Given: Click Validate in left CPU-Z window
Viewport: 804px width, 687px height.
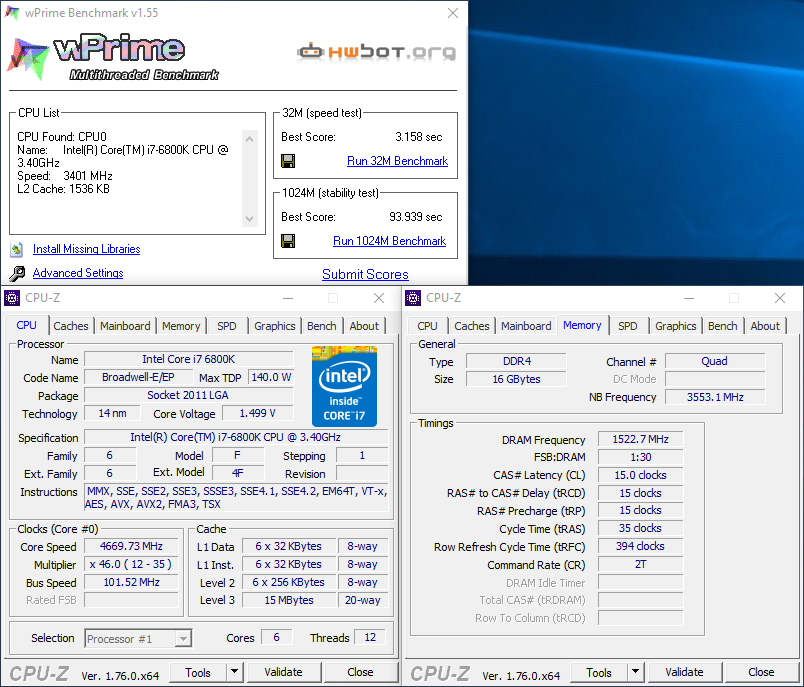Looking at the screenshot, I should click(x=284, y=672).
